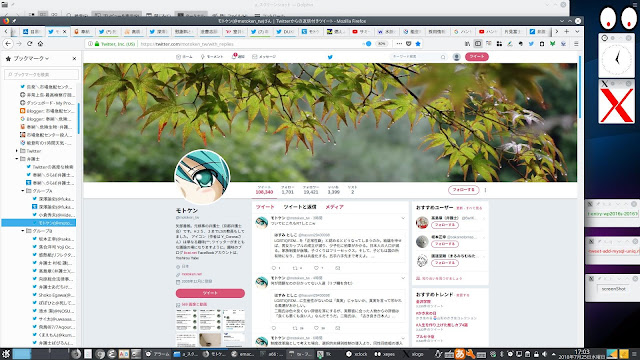Open Twitter モーメント moments link
This screenshot has height=360, width=640.
212,57
